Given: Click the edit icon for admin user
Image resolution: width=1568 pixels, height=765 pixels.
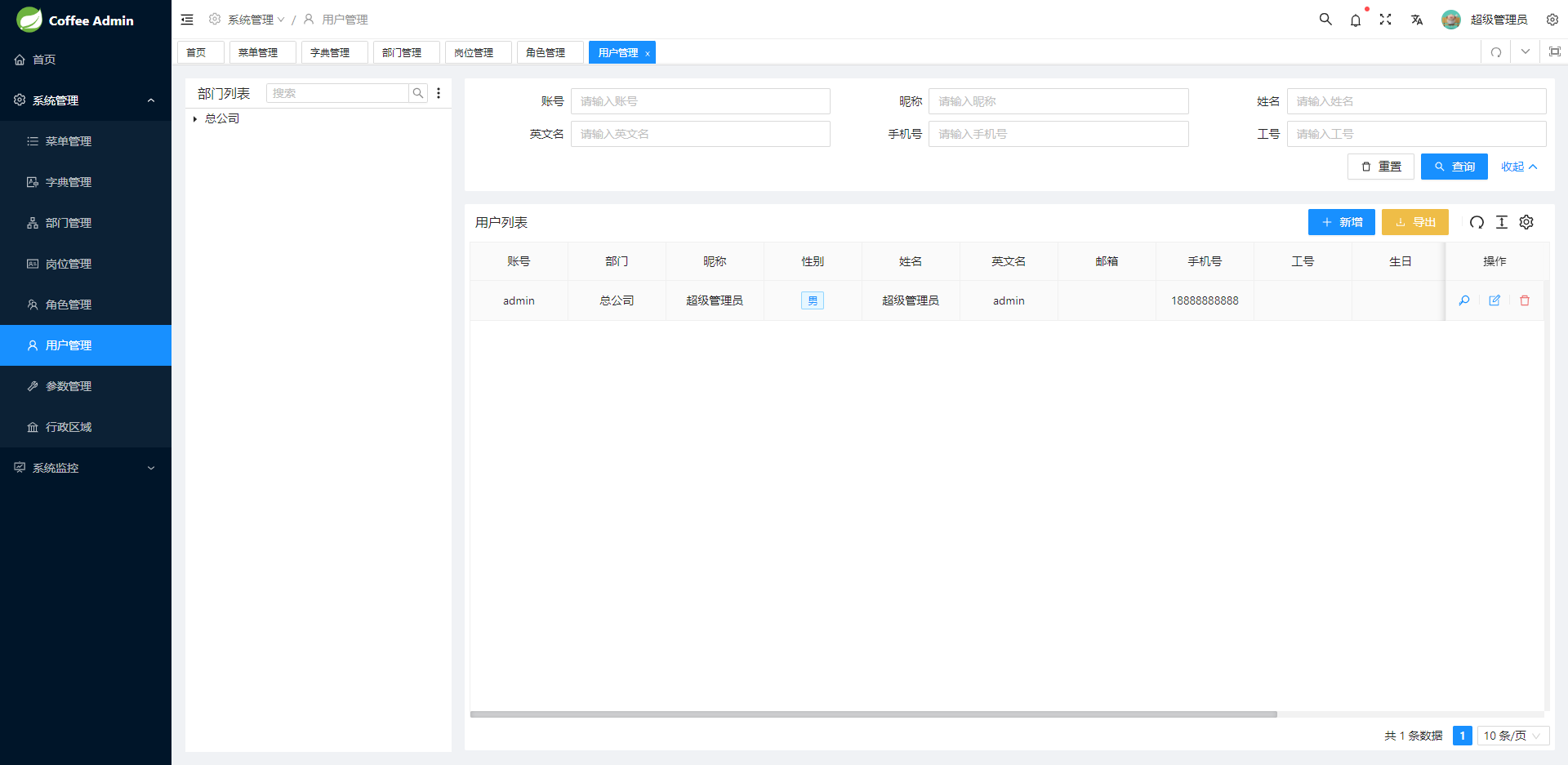Looking at the screenshot, I should (1494, 300).
